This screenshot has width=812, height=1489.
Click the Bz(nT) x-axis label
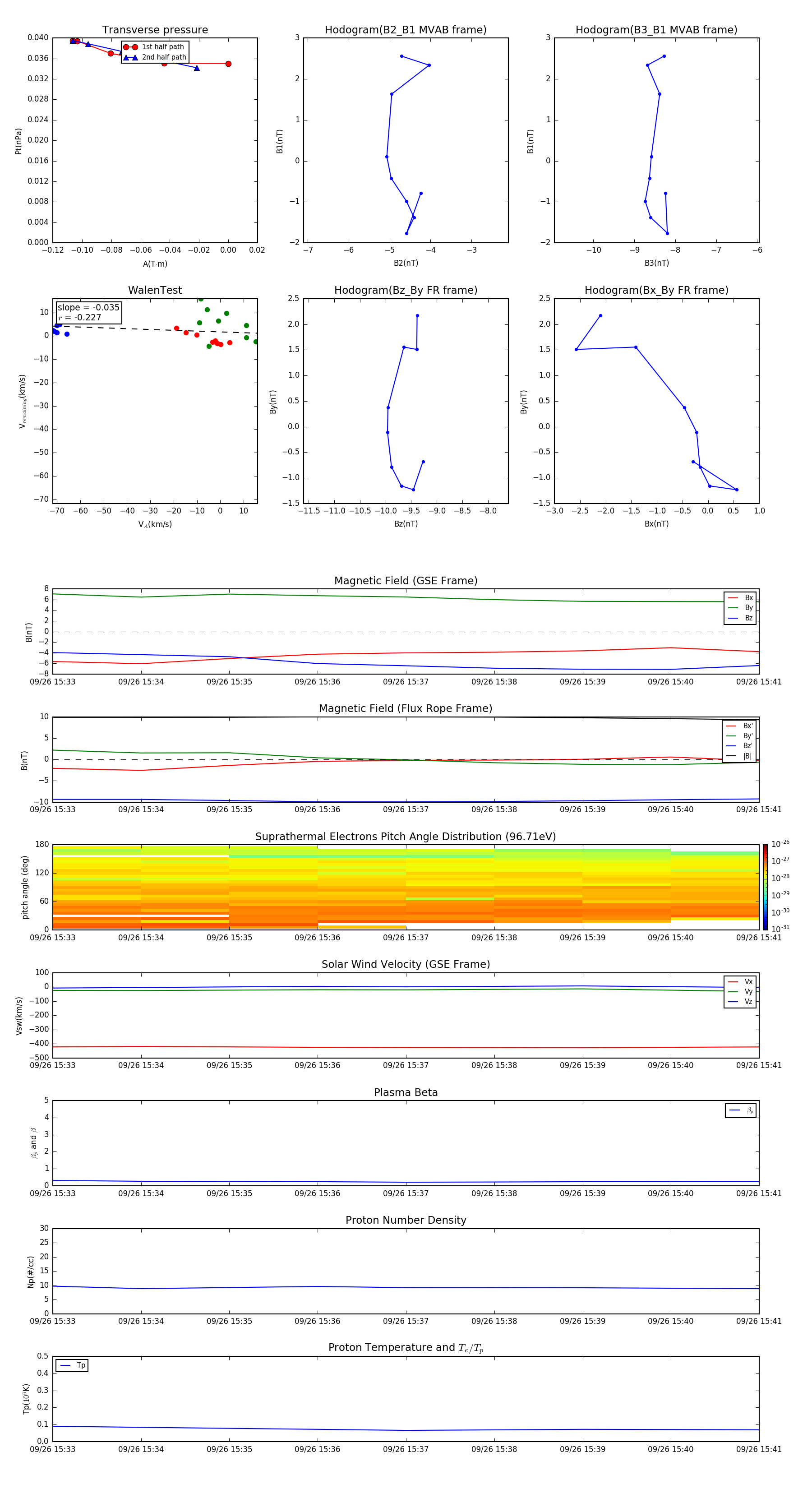[x=406, y=524]
